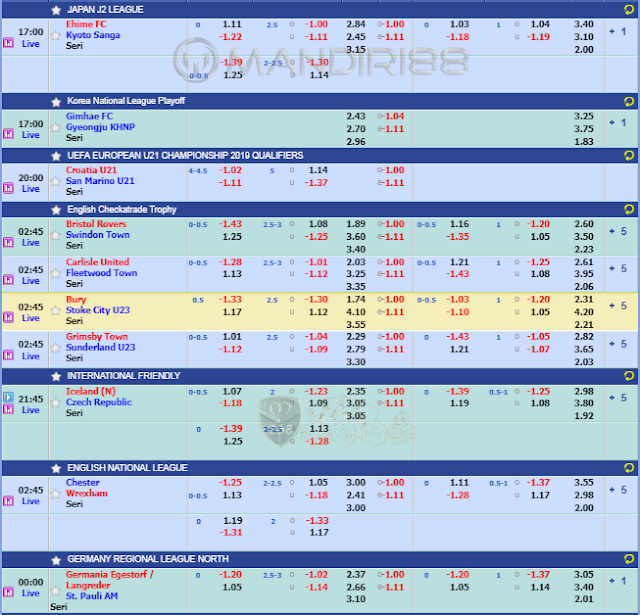640x615 pixels.
Task: Open stats icon for Croatia U21 match
Action: click(8, 188)
